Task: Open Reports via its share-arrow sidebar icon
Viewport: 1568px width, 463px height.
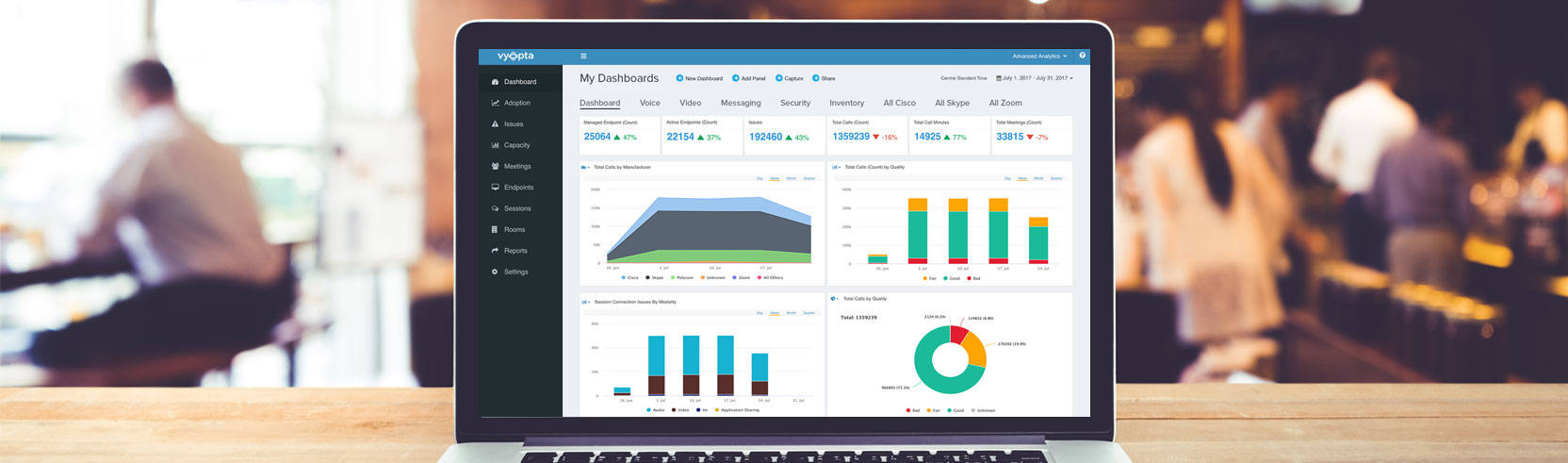Action: point(496,251)
